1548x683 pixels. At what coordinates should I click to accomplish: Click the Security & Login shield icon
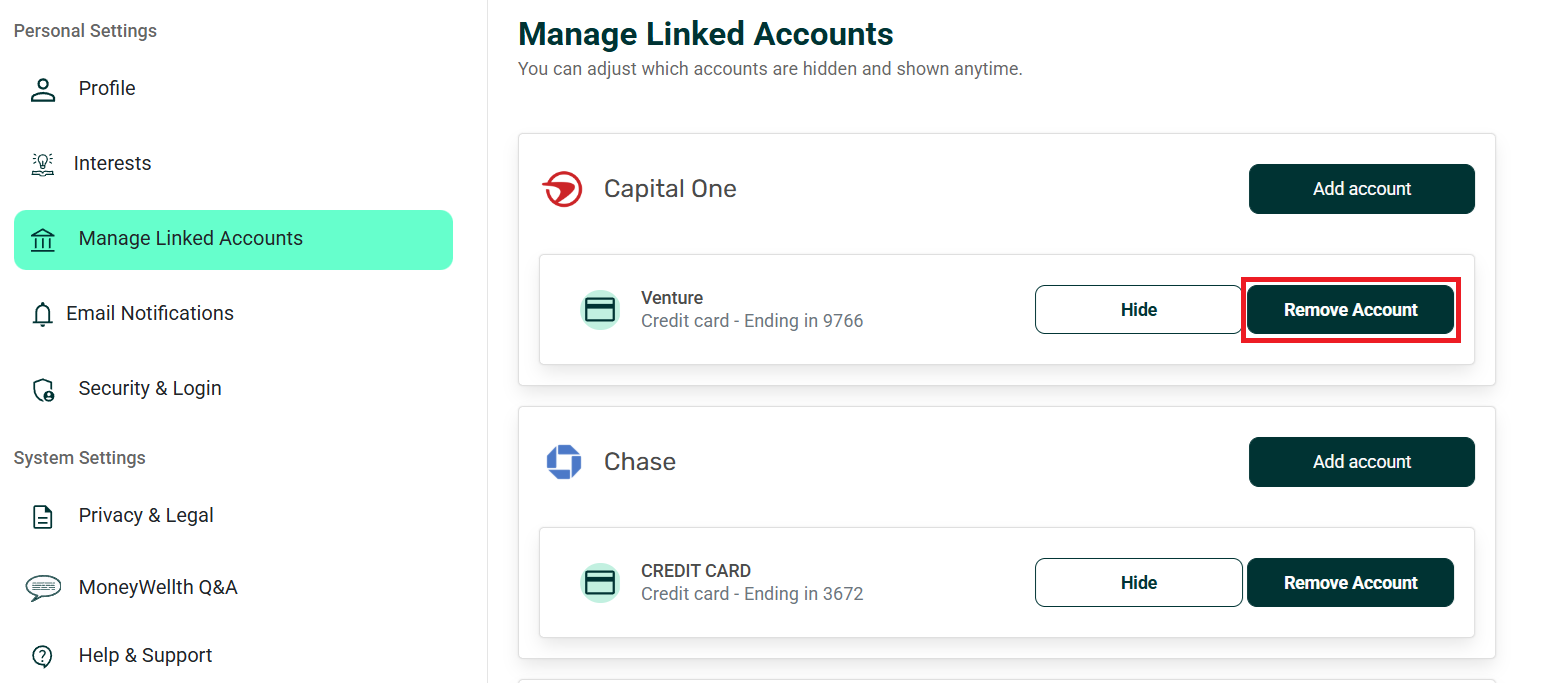[x=43, y=389]
